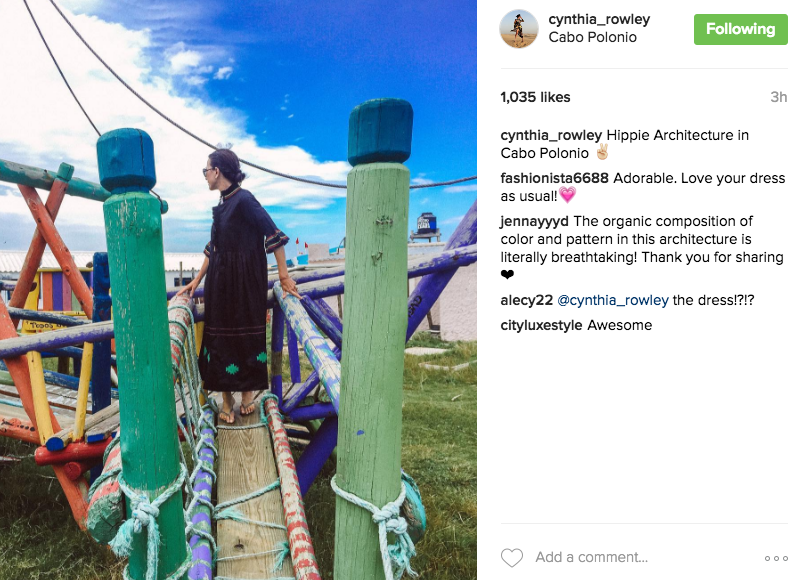This screenshot has width=811, height=580.
Task: Click cynthia_rowley name in the caption
Action: (x=551, y=135)
